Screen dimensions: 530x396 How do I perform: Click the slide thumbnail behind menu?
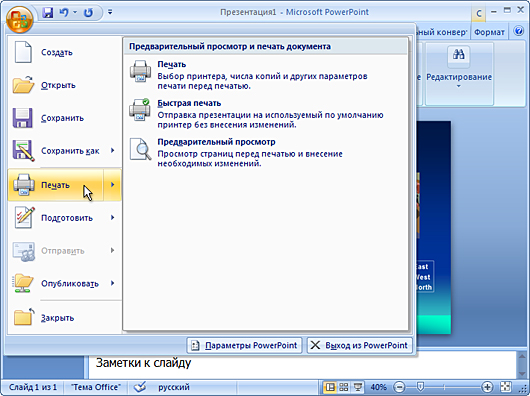(434, 227)
